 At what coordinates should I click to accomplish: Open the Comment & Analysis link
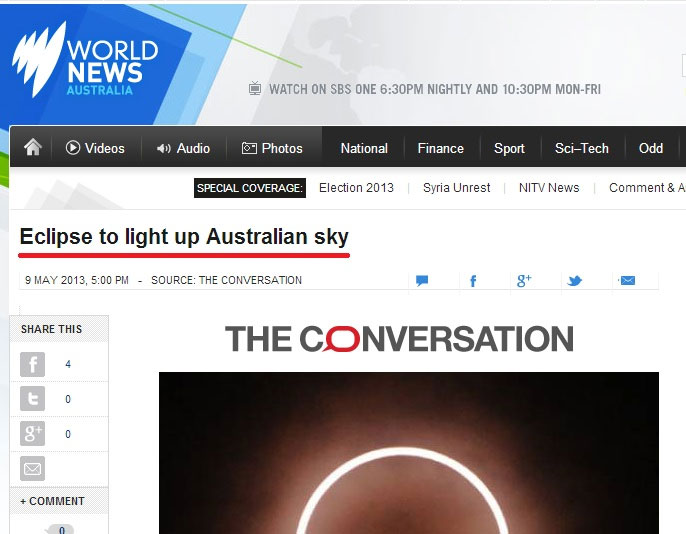coord(647,188)
